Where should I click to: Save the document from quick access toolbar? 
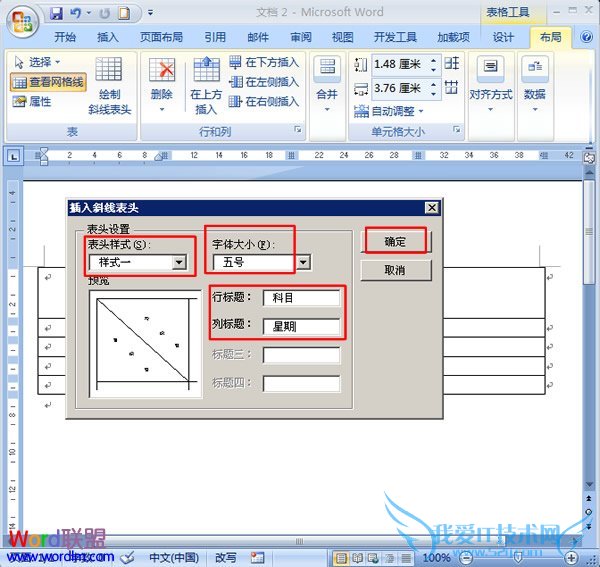click(56, 13)
